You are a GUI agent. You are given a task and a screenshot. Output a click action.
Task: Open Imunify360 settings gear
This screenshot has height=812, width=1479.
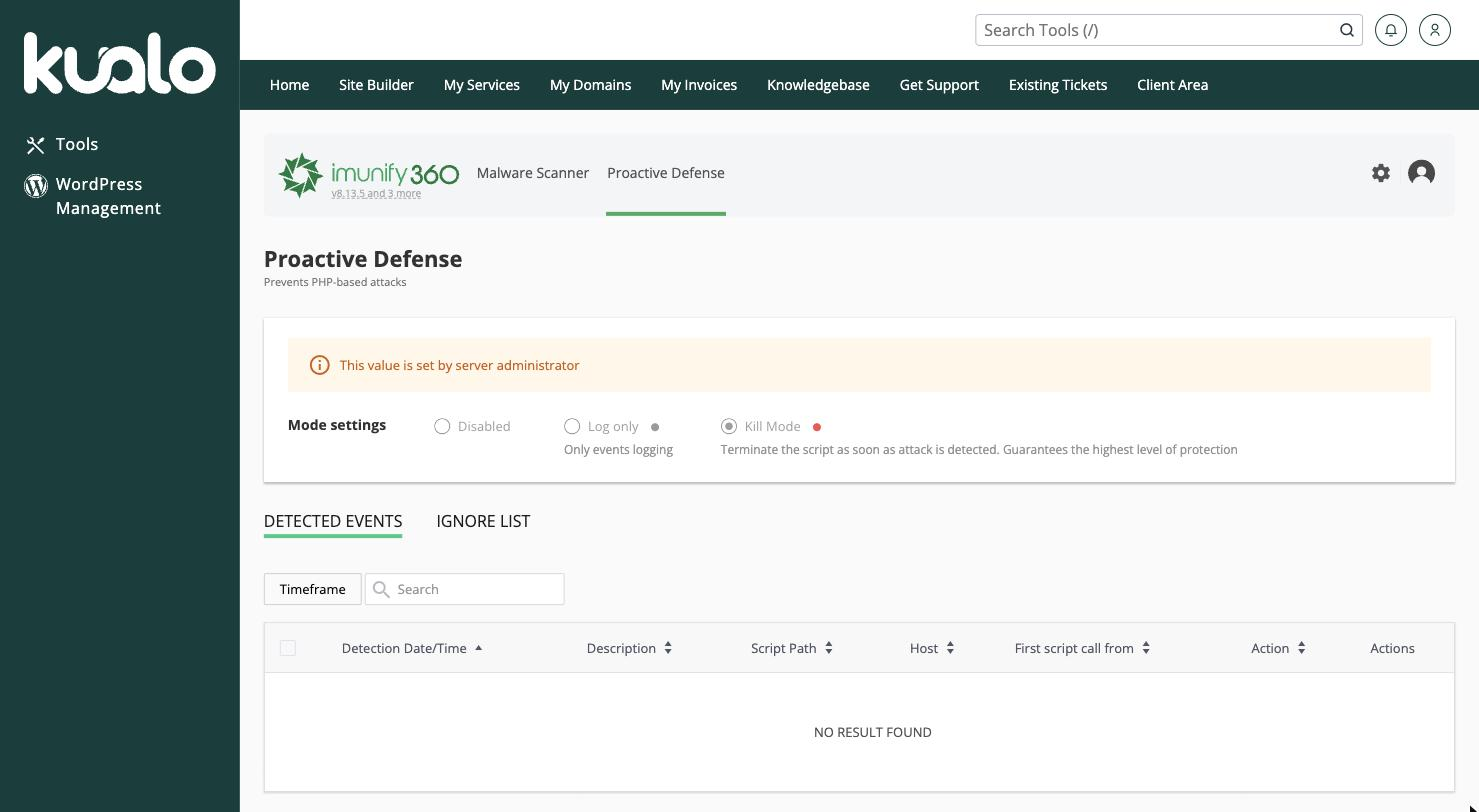pos(1381,173)
